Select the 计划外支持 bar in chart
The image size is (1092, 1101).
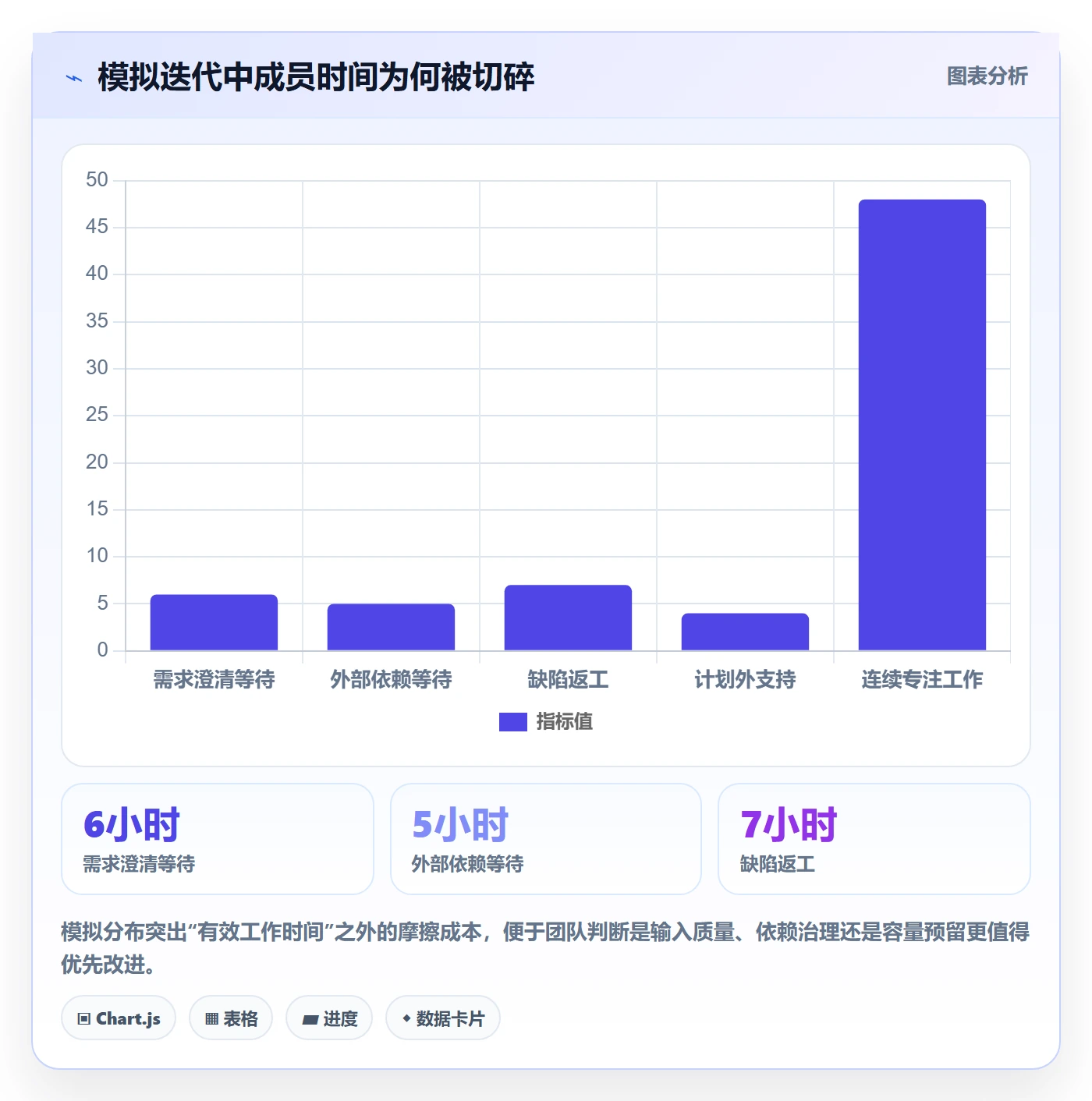(745, 632)
